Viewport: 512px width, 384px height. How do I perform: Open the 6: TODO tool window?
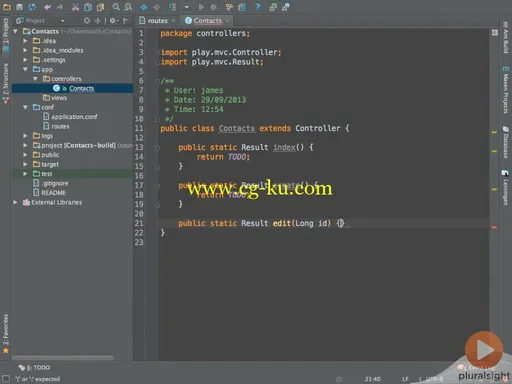point(34,367)
